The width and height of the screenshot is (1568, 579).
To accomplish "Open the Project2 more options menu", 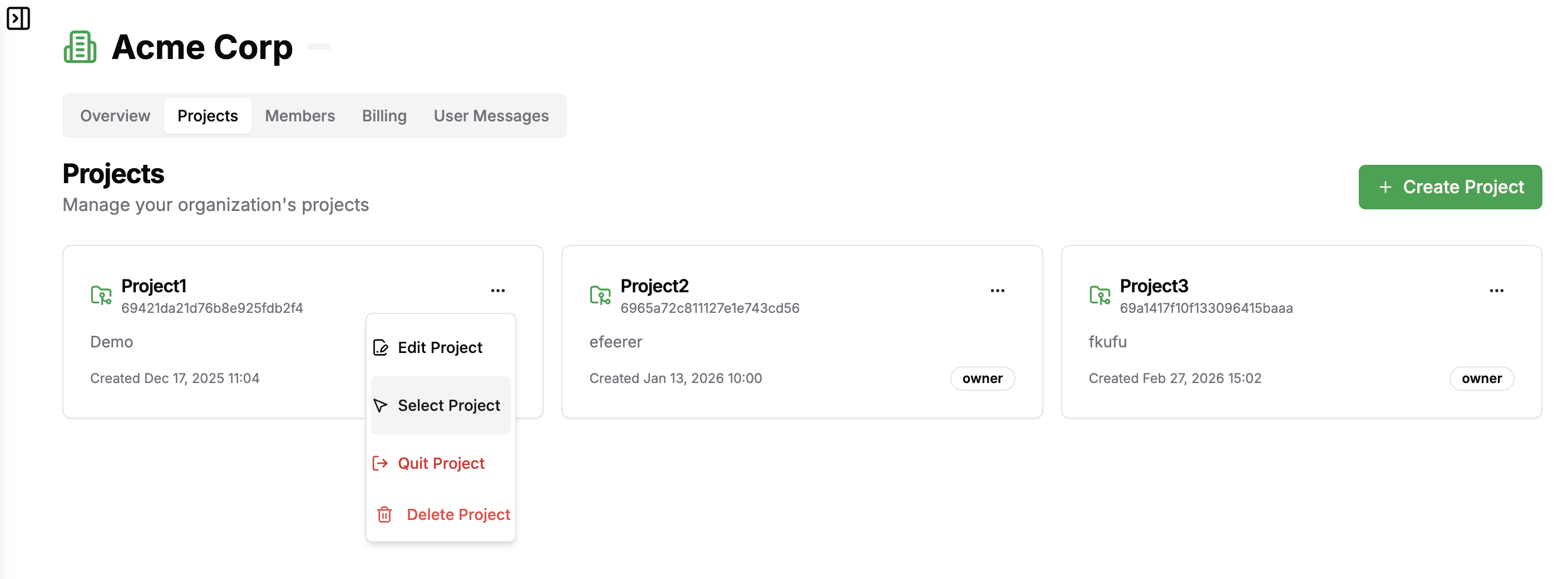I will point(997,291).
